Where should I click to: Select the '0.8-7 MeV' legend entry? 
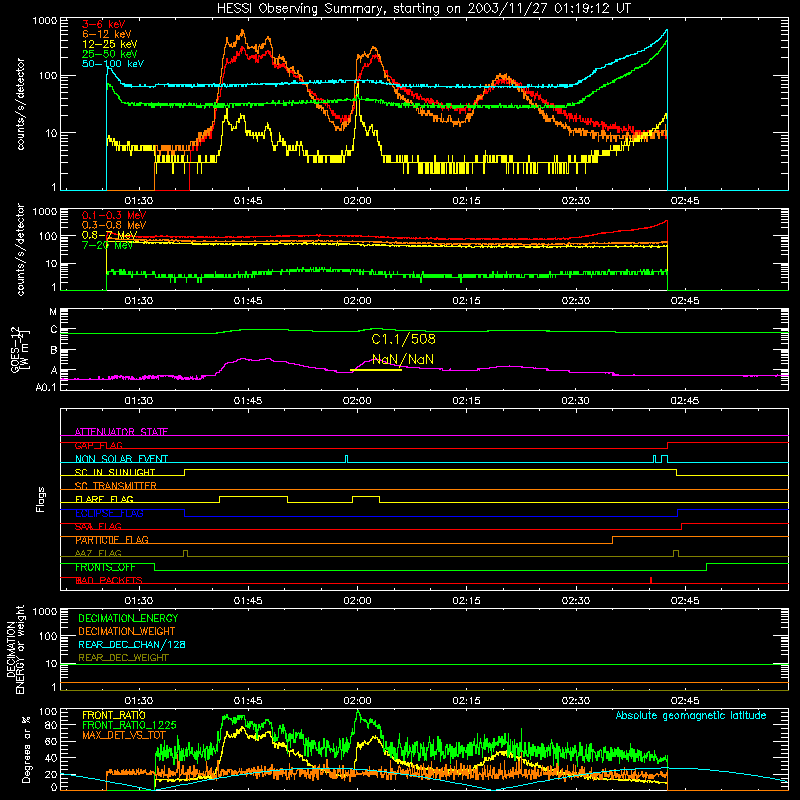109,235
